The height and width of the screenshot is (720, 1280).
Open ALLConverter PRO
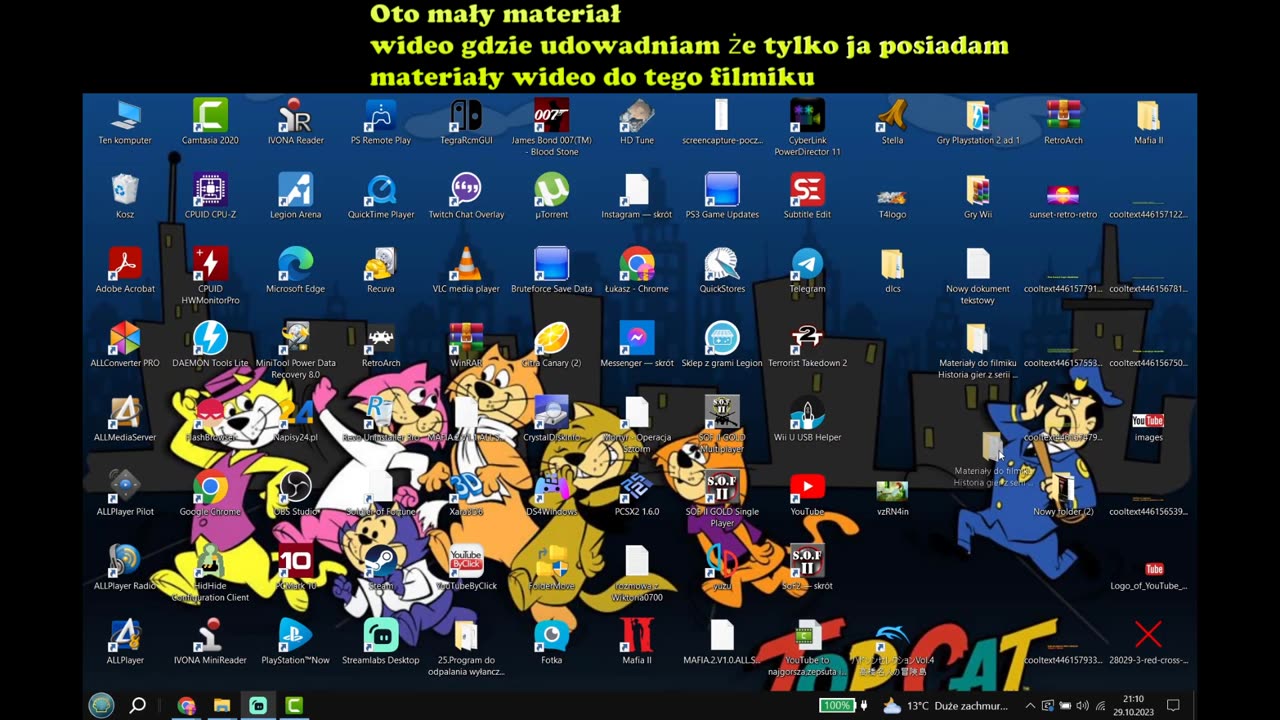pyautogui.click(x=125, y=344)
